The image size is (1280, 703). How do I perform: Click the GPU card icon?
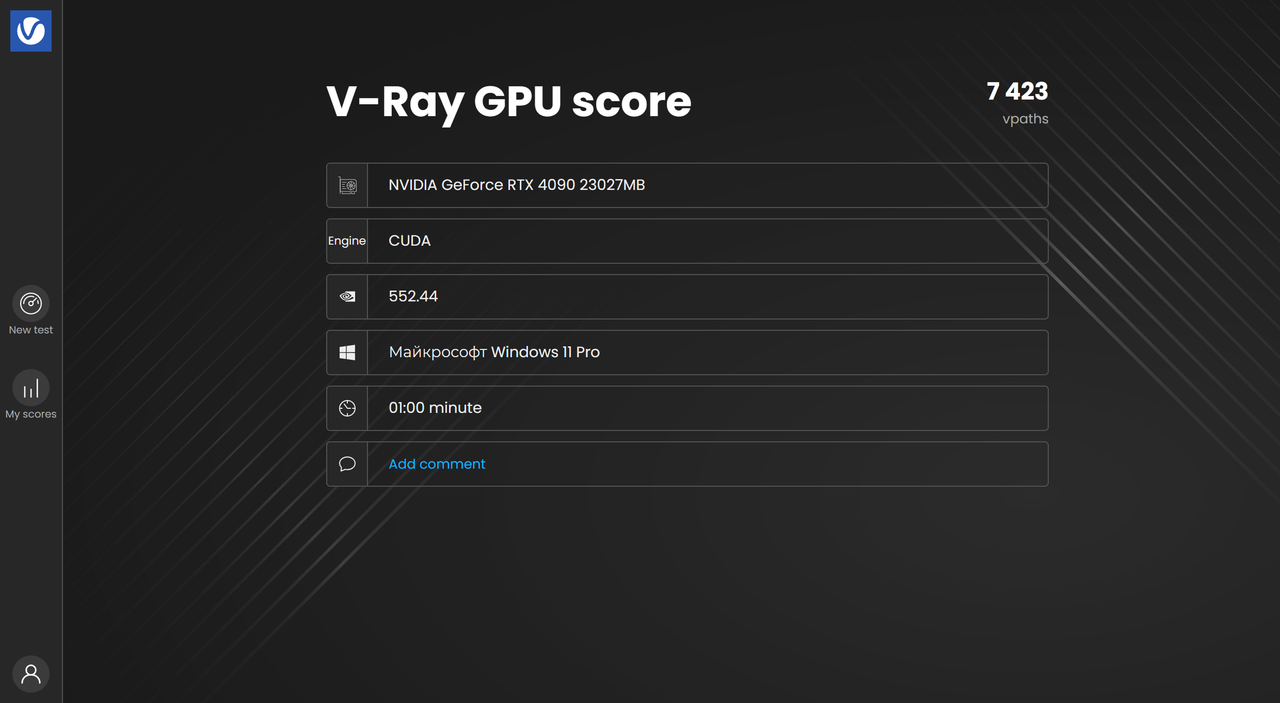click(x=347, y=185)
